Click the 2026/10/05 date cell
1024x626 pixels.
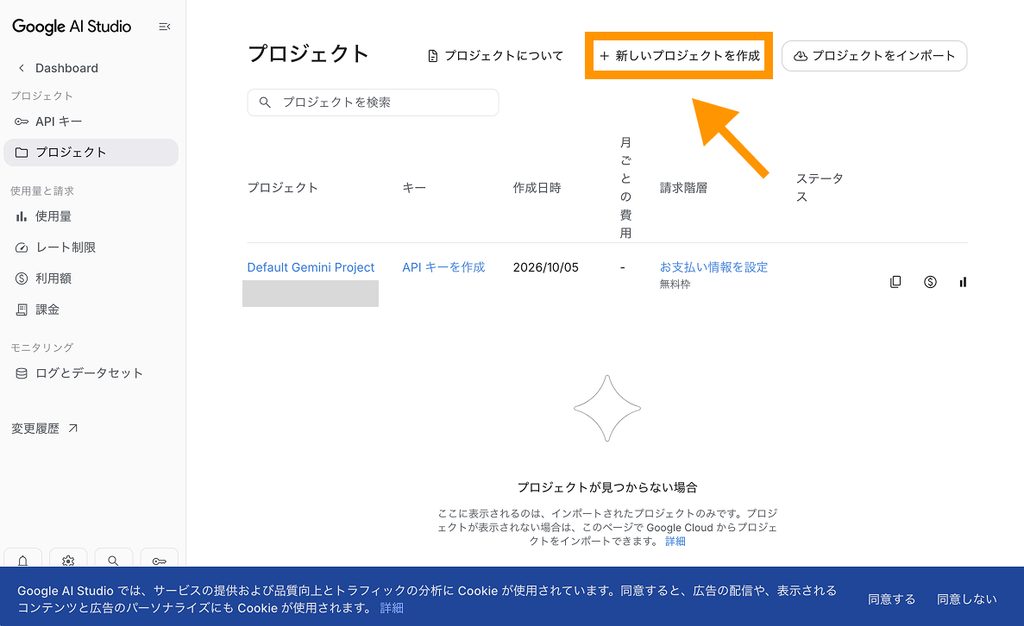point(545,267)
